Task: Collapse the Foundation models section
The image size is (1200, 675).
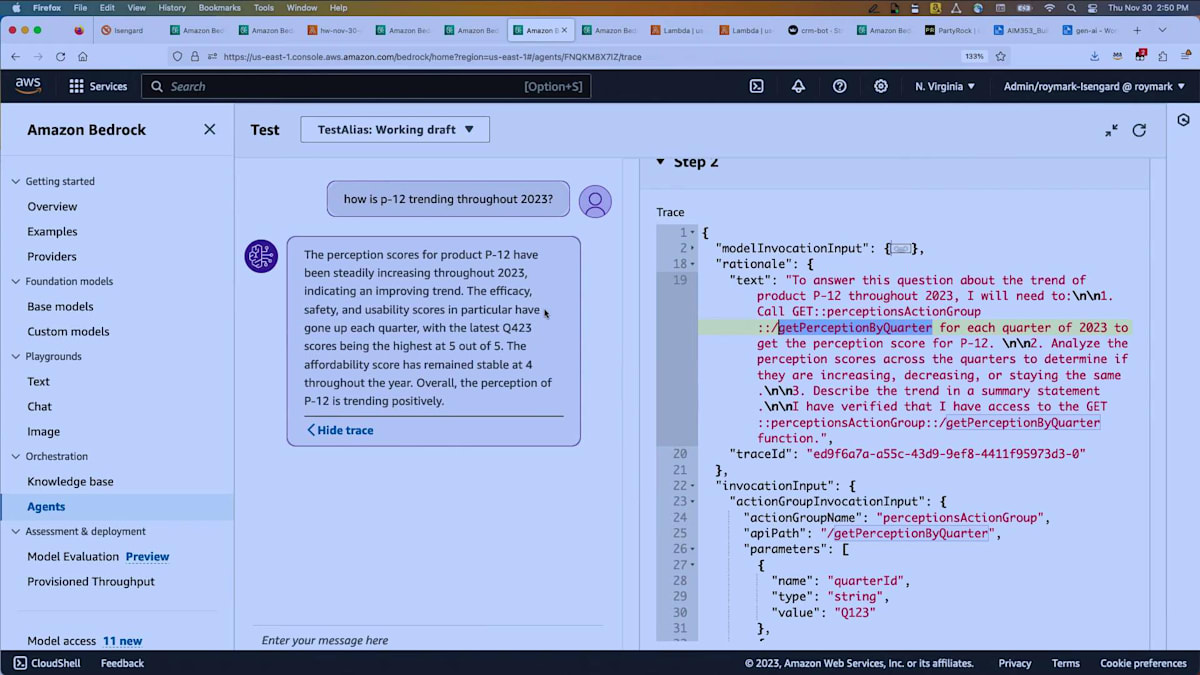Action: coord(15,282)
